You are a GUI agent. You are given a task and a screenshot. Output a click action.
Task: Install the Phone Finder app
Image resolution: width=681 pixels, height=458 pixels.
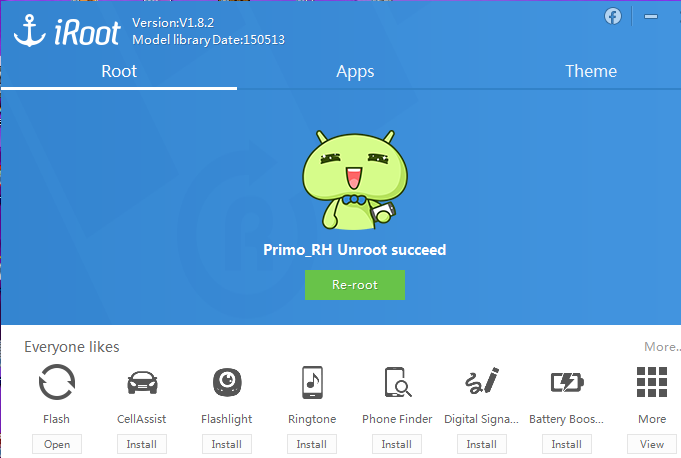click(x=397, y=444)
